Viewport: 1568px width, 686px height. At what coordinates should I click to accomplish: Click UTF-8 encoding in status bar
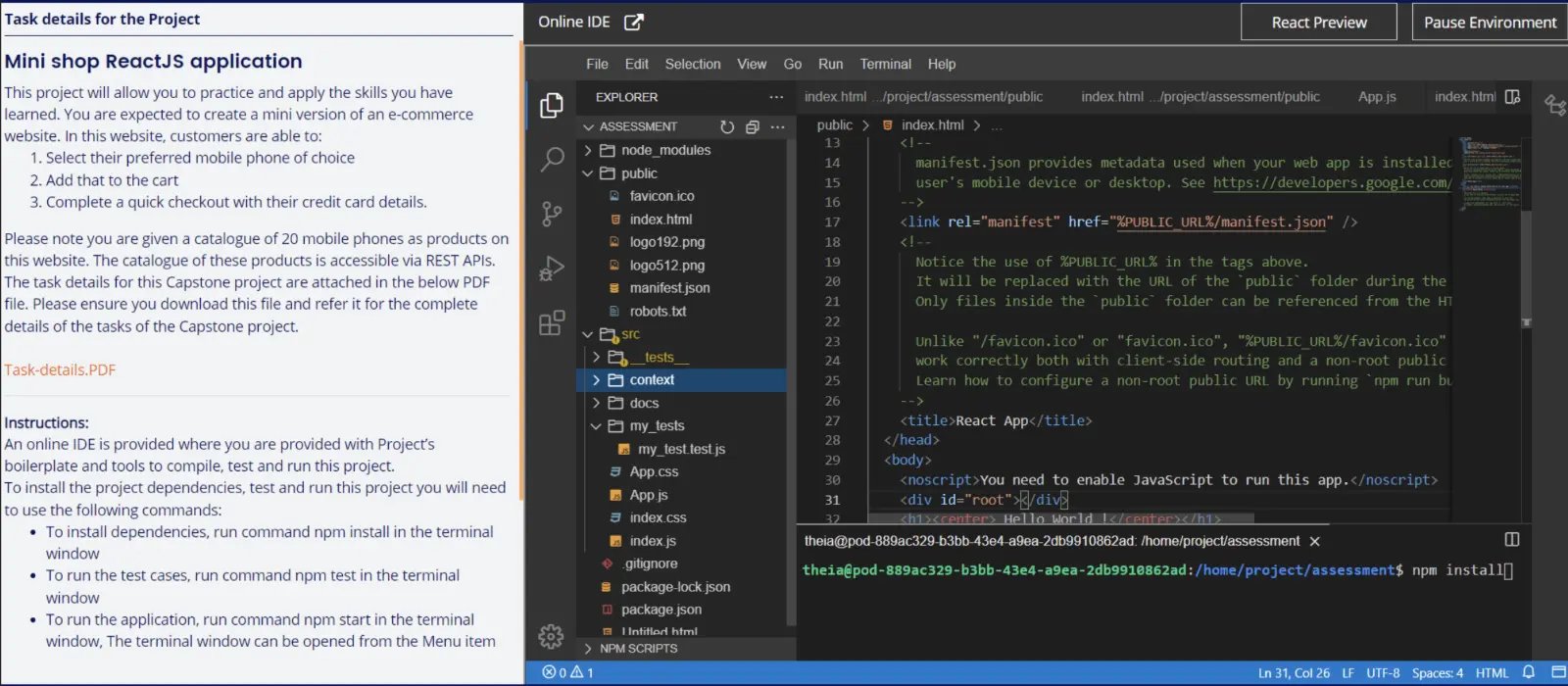[1383, 673]
